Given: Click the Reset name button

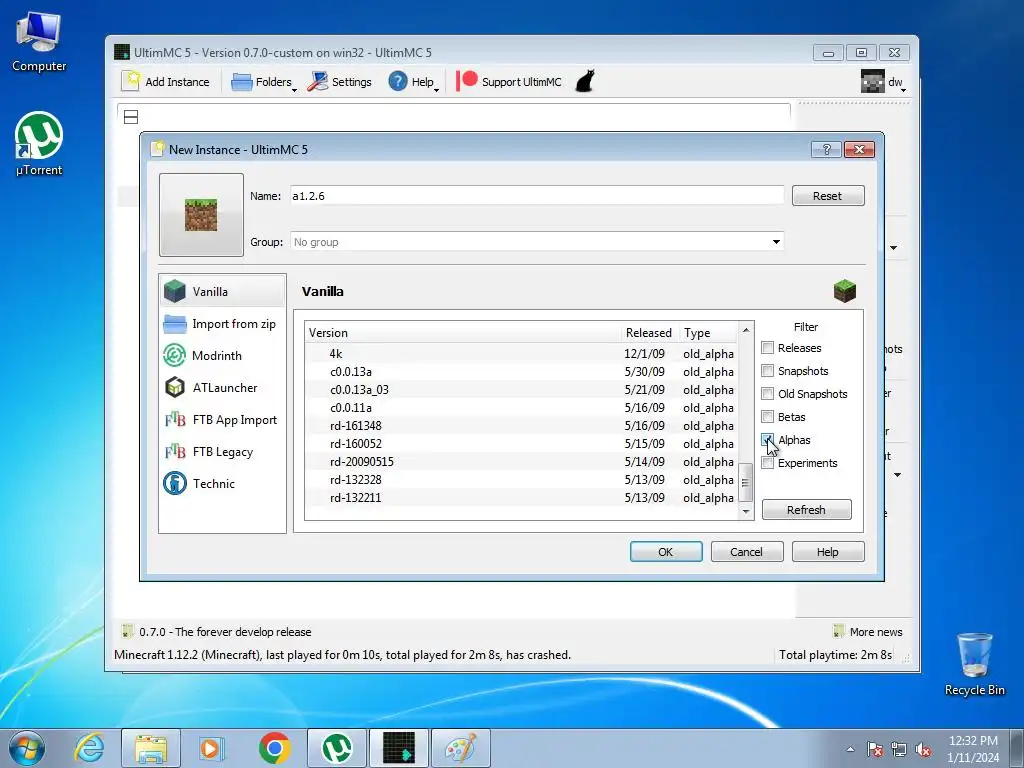Looking at the screenshot, I should pos(827,196).
